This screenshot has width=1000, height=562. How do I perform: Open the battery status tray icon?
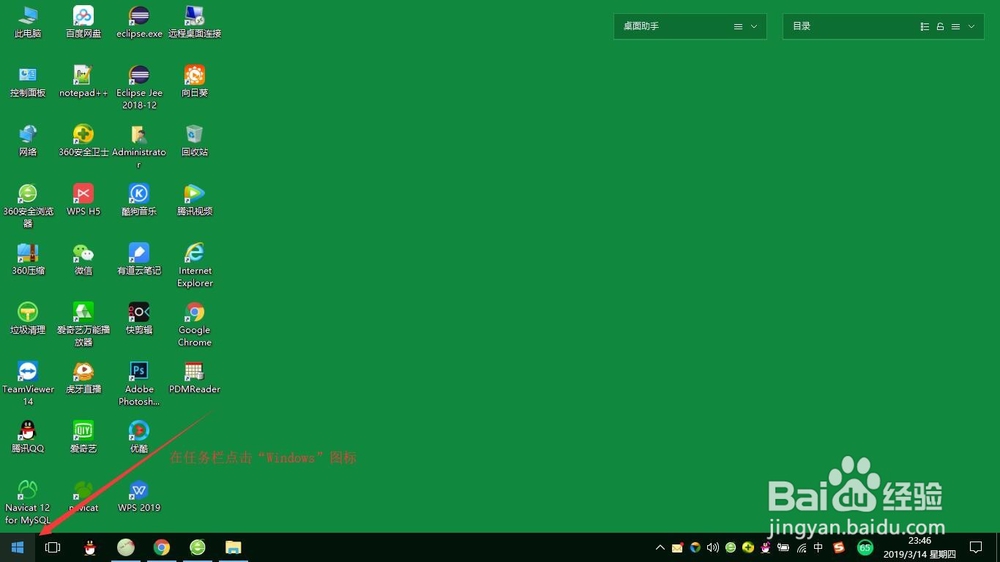pyautogui.click(x=783, y=547)
